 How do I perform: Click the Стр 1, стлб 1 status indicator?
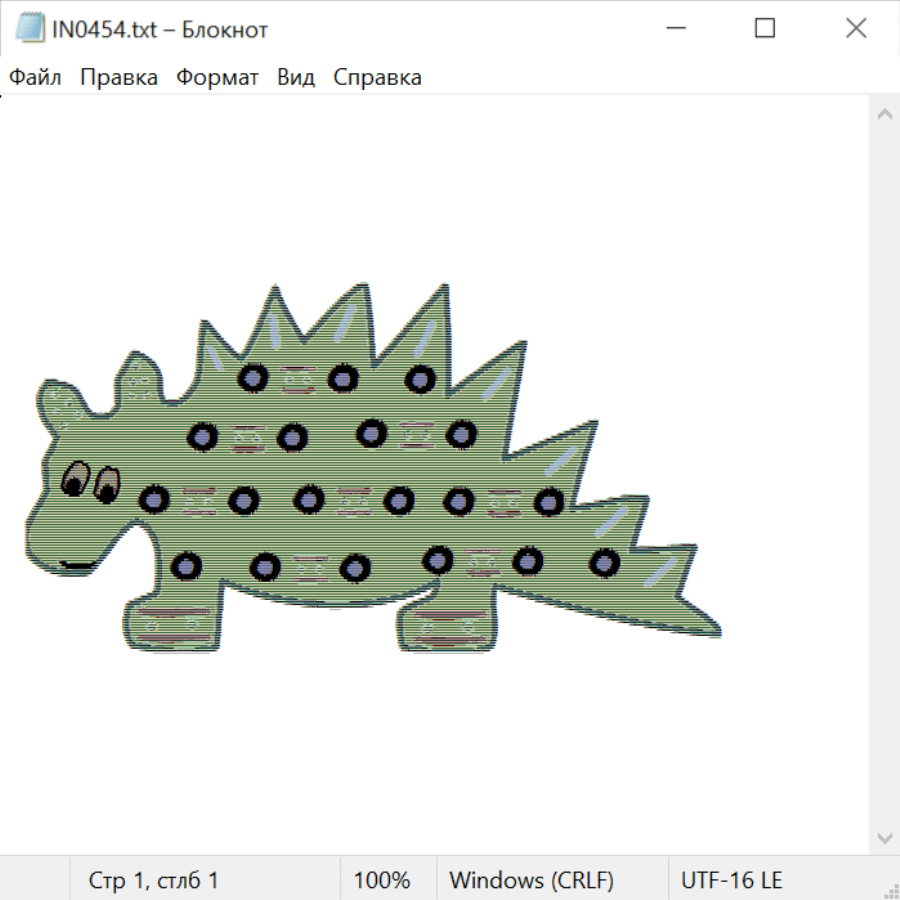tap(153, 880)
